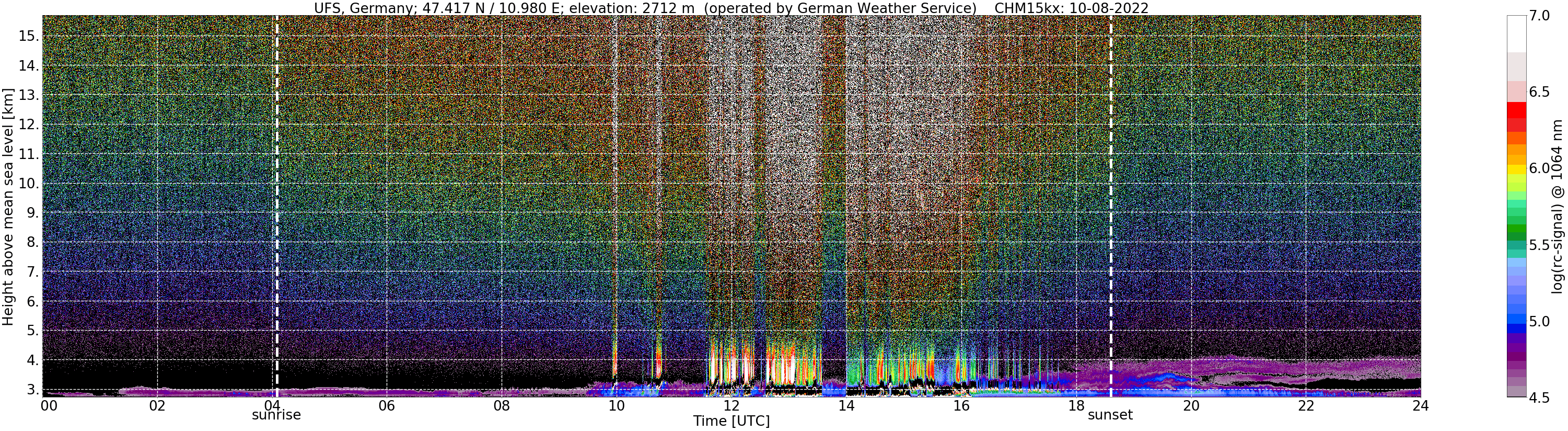The width and height of the screenshot is (1568, 431).
Task: Click the height axis tick label 10.
Action: click(x=29, y=184)
